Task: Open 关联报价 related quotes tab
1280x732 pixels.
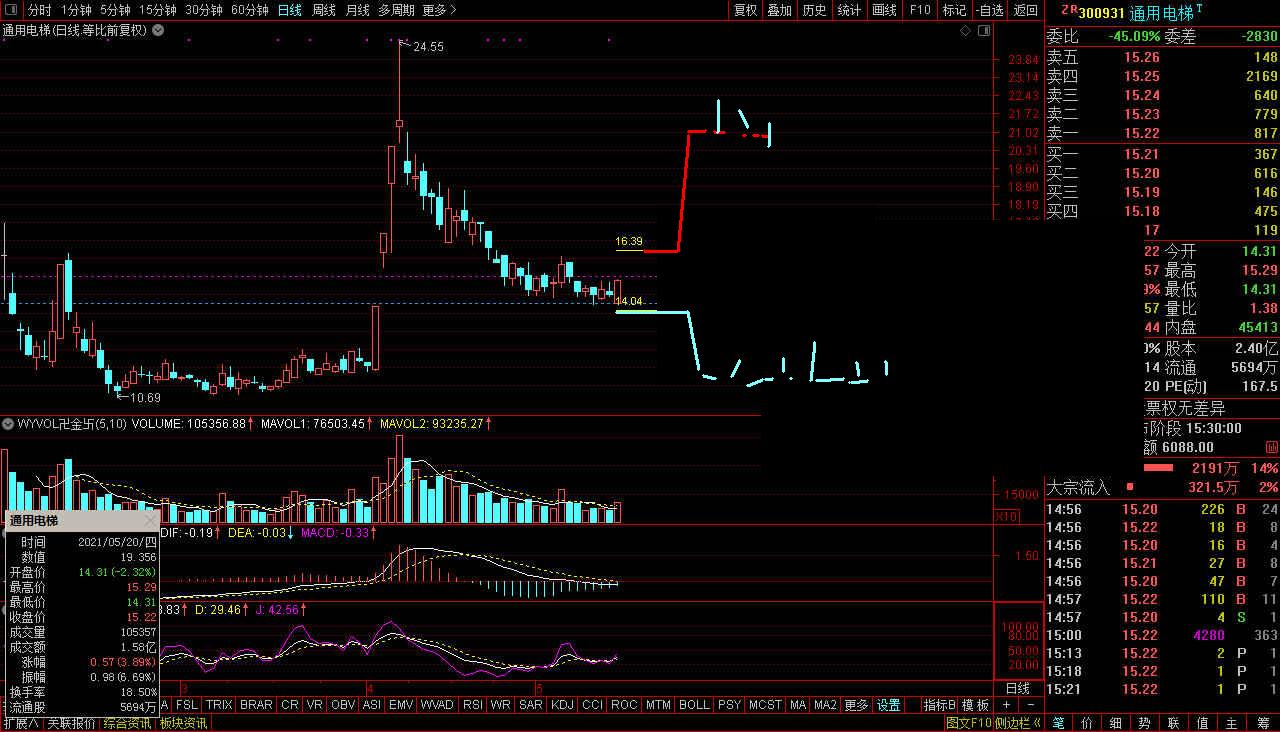Action: [71, 723]
